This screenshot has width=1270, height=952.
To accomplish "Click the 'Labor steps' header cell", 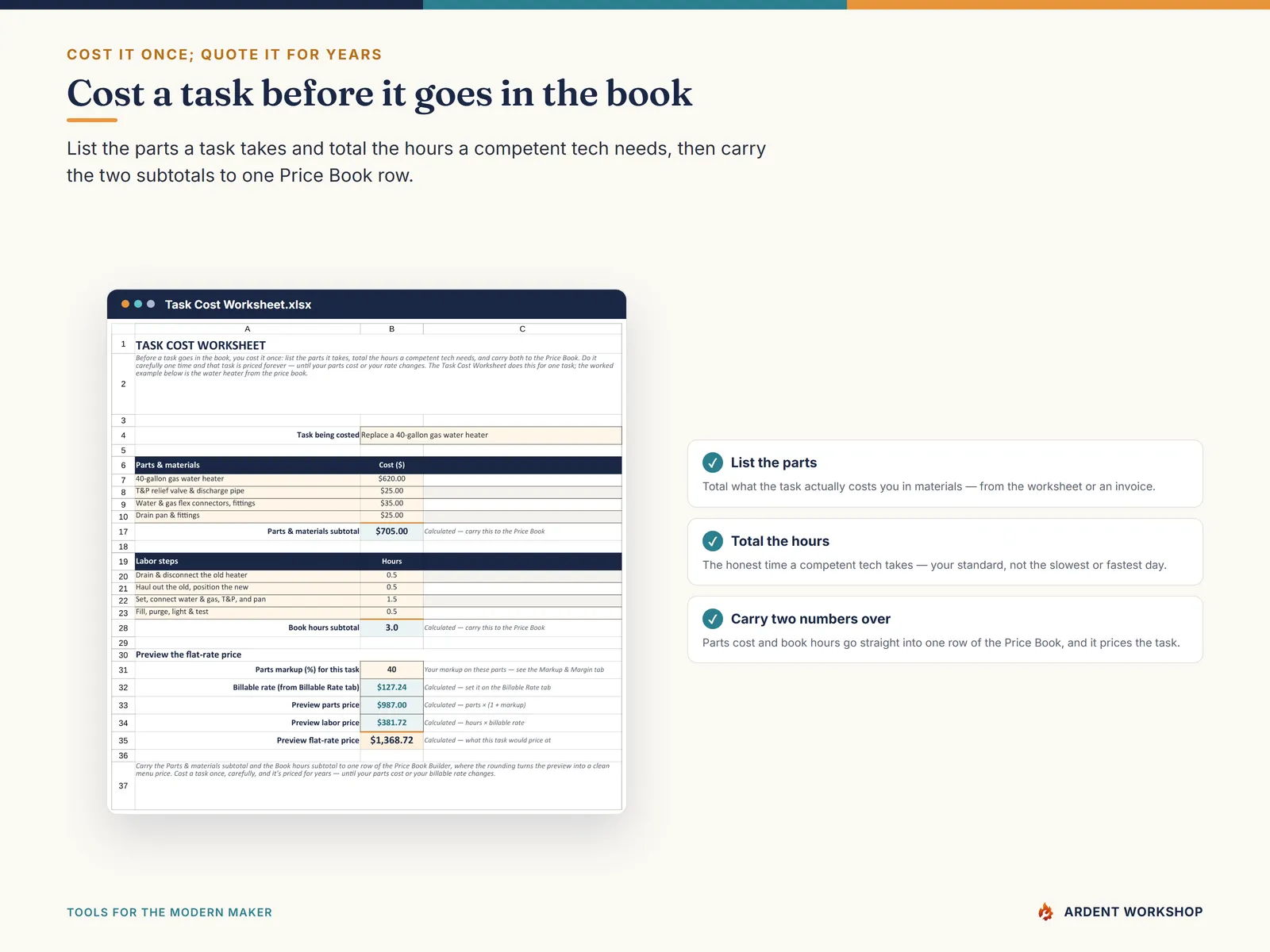I will (x=248, y=561).
